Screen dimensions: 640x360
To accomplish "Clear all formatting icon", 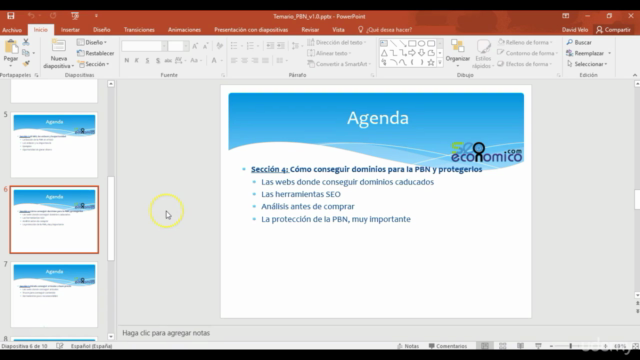I will coord(220,46).
